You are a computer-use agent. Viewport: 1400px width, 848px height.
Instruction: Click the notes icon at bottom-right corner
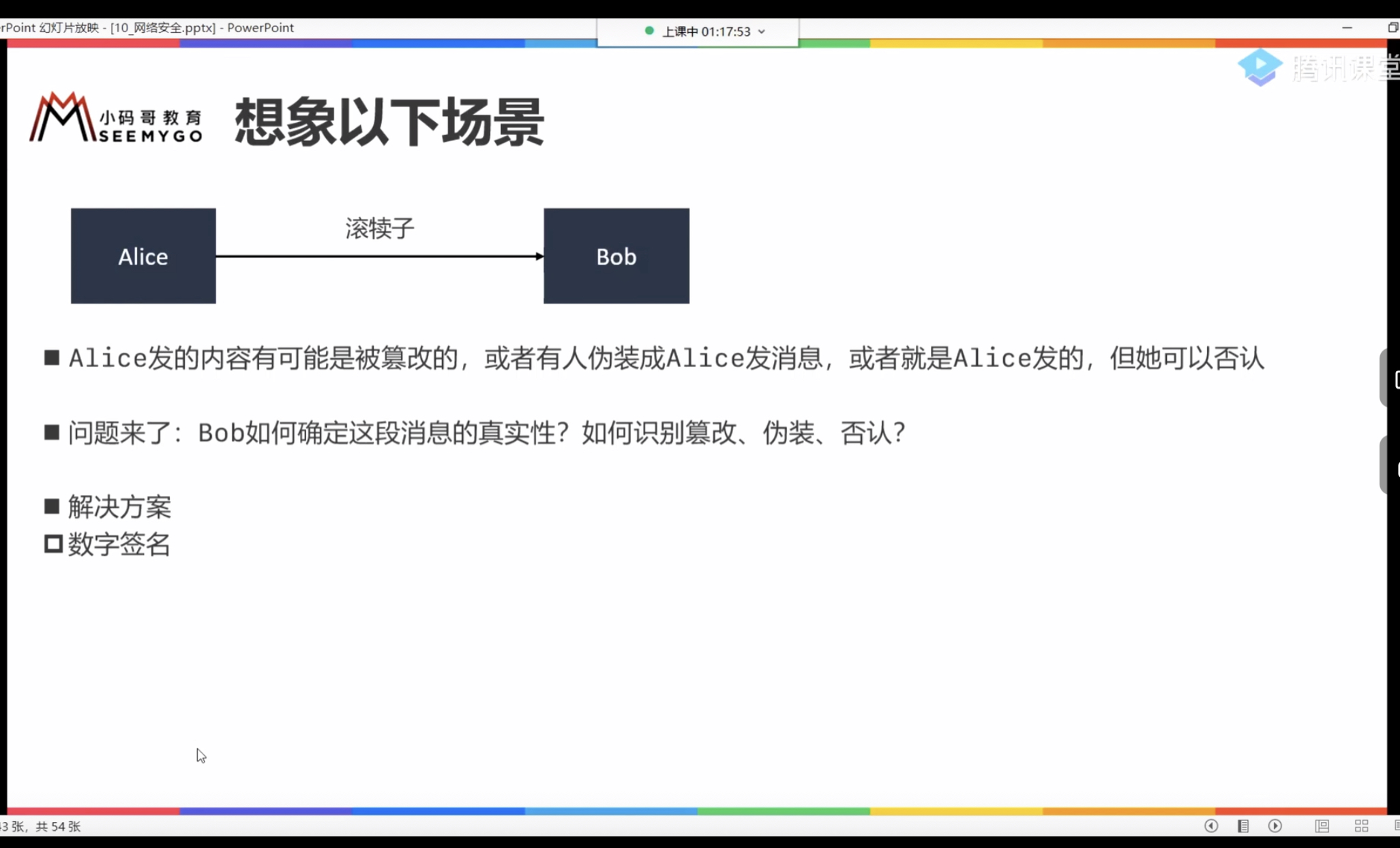(x=1395, y=825)
